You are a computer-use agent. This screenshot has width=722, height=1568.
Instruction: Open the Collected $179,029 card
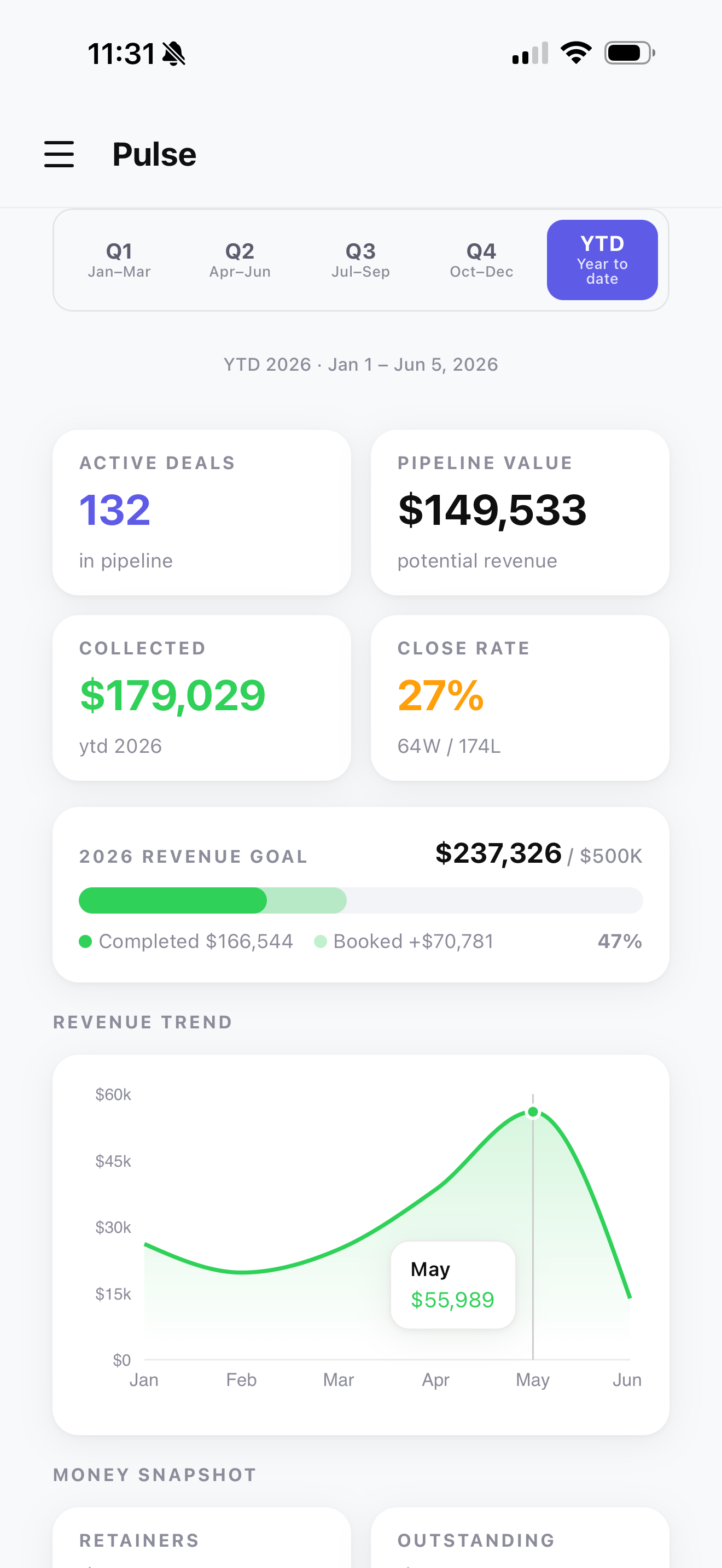pos(201,698)
